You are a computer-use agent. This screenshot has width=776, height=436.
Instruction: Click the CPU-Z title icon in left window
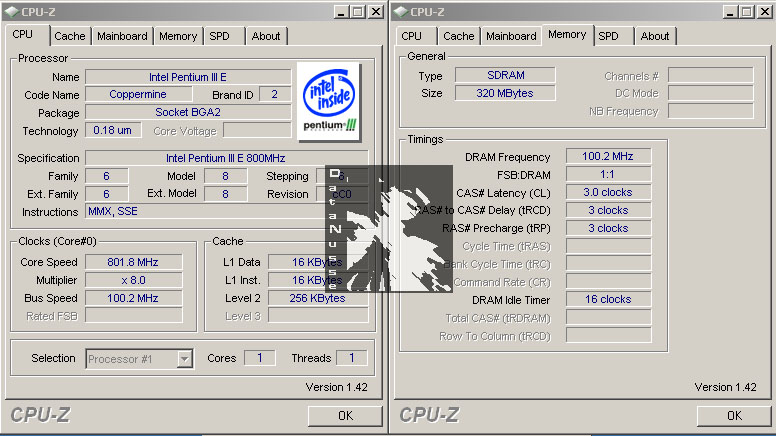tap(12, 11)
